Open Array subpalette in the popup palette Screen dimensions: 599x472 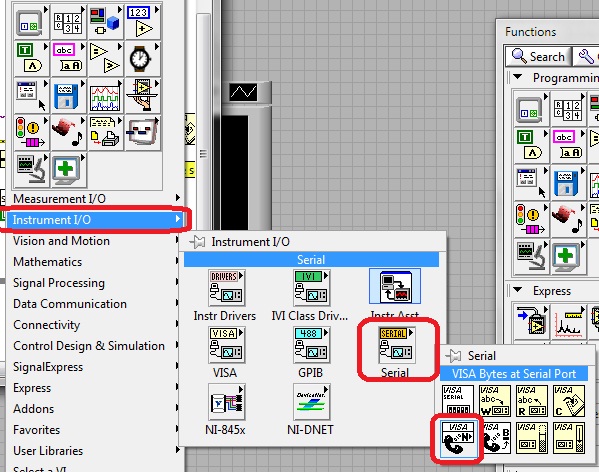click(68, 21)
